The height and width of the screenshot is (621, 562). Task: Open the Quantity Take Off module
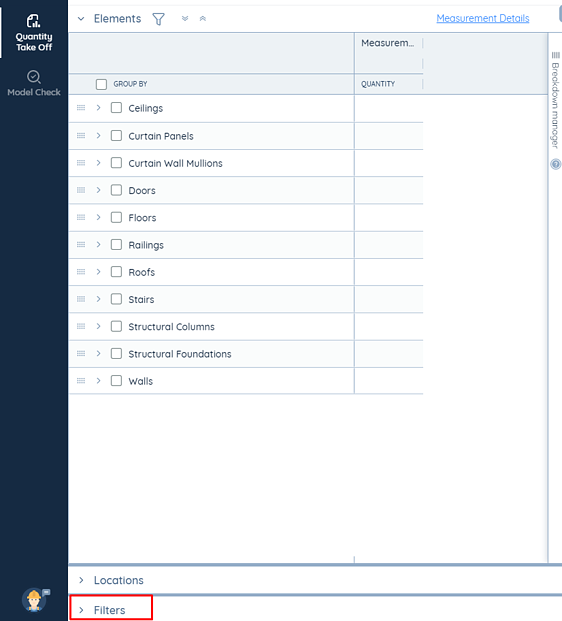pos(34,32)
